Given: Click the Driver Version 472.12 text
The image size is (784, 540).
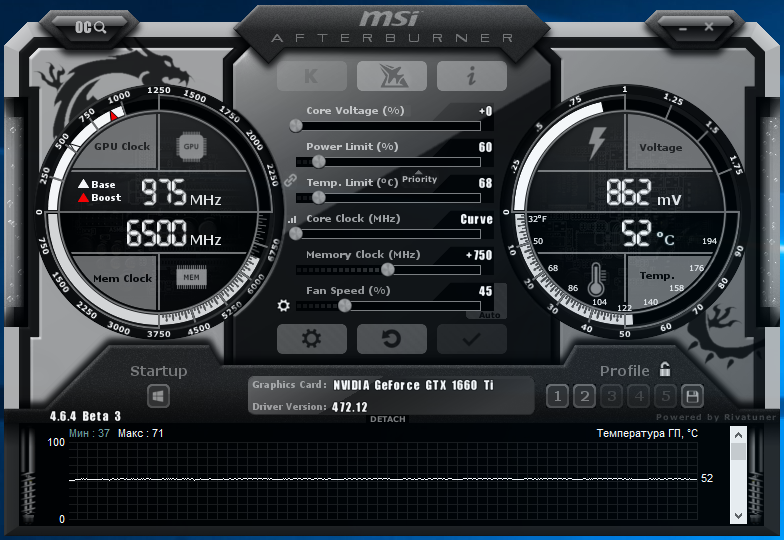Looking at the screenshot, I should (x=350, y=407).
